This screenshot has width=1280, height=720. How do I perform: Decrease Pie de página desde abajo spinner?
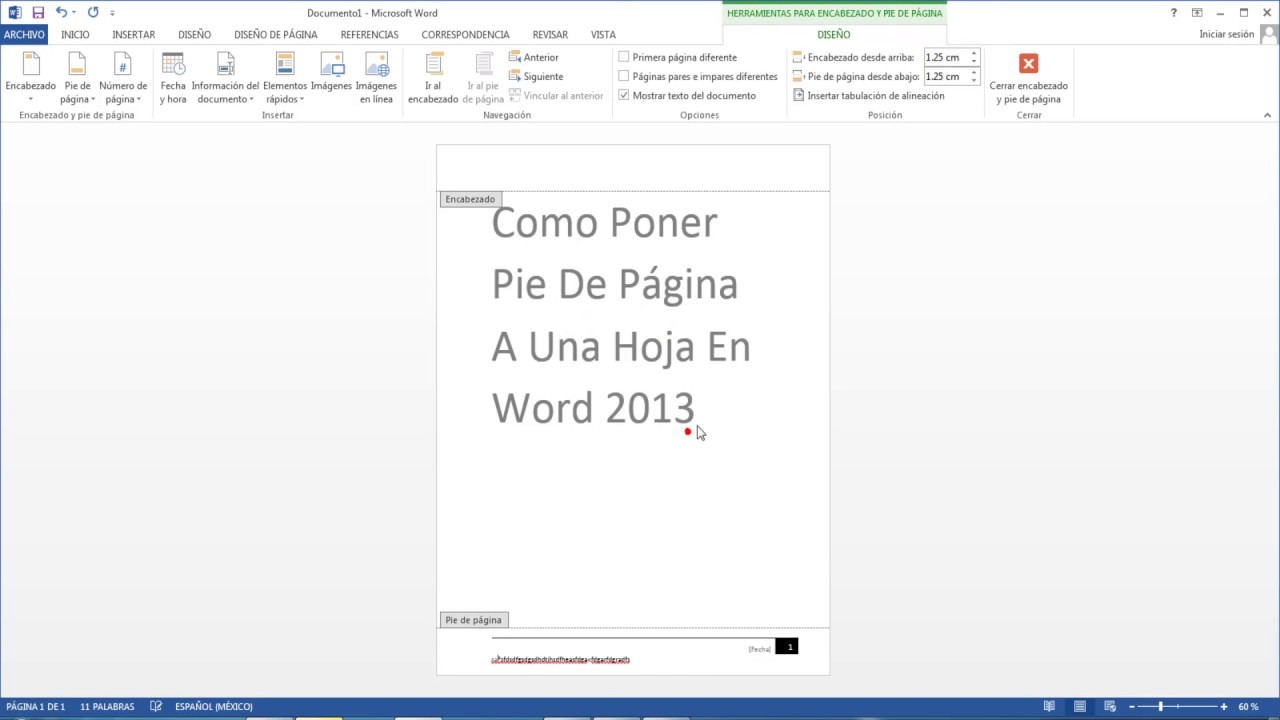974,80
